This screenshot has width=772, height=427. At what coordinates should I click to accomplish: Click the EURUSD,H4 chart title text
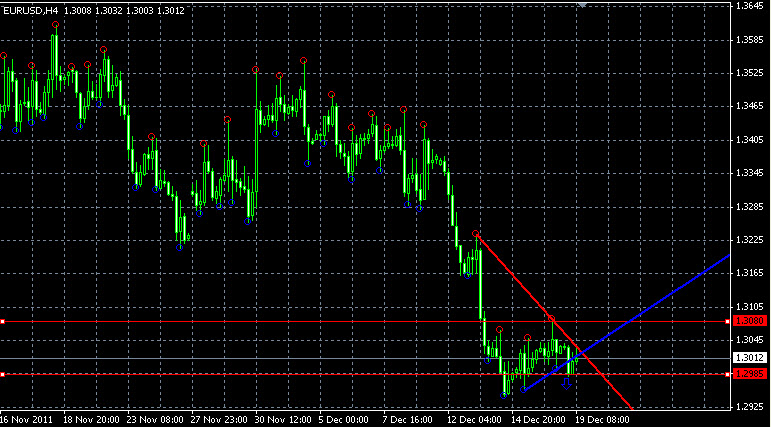pyautogui.click(x=31, y=10)
